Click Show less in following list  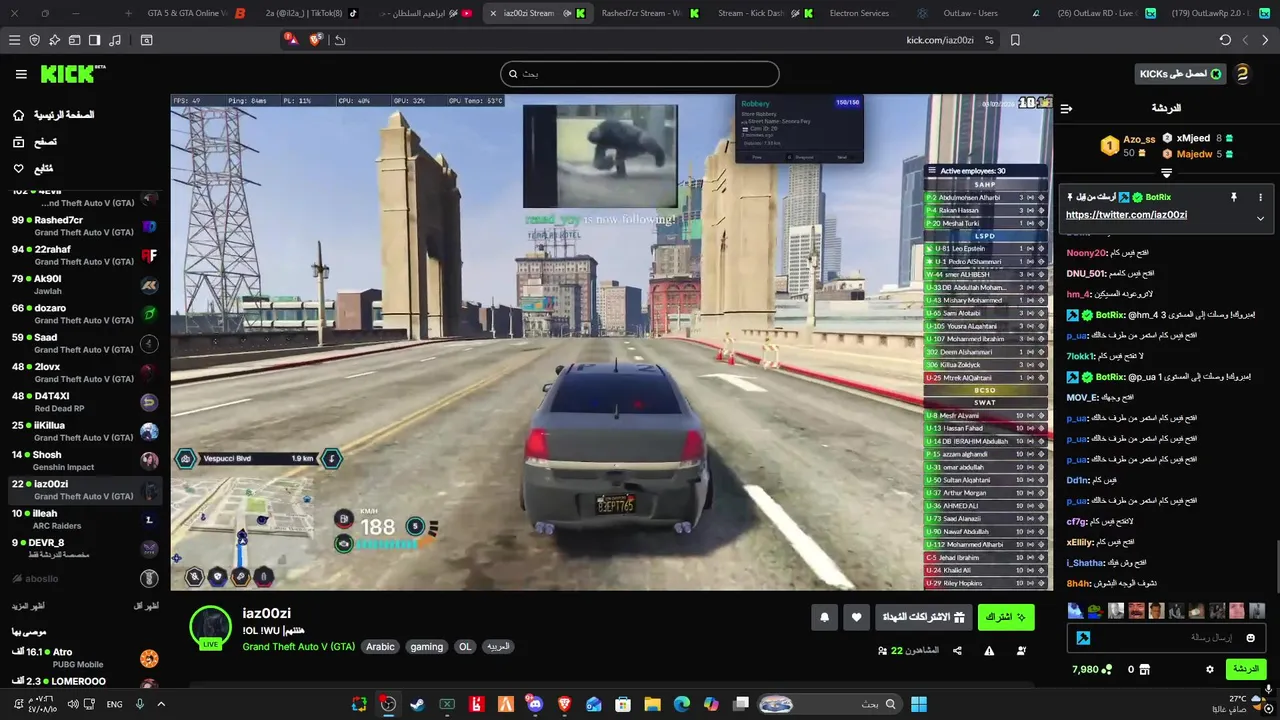(x=146, y=606)
